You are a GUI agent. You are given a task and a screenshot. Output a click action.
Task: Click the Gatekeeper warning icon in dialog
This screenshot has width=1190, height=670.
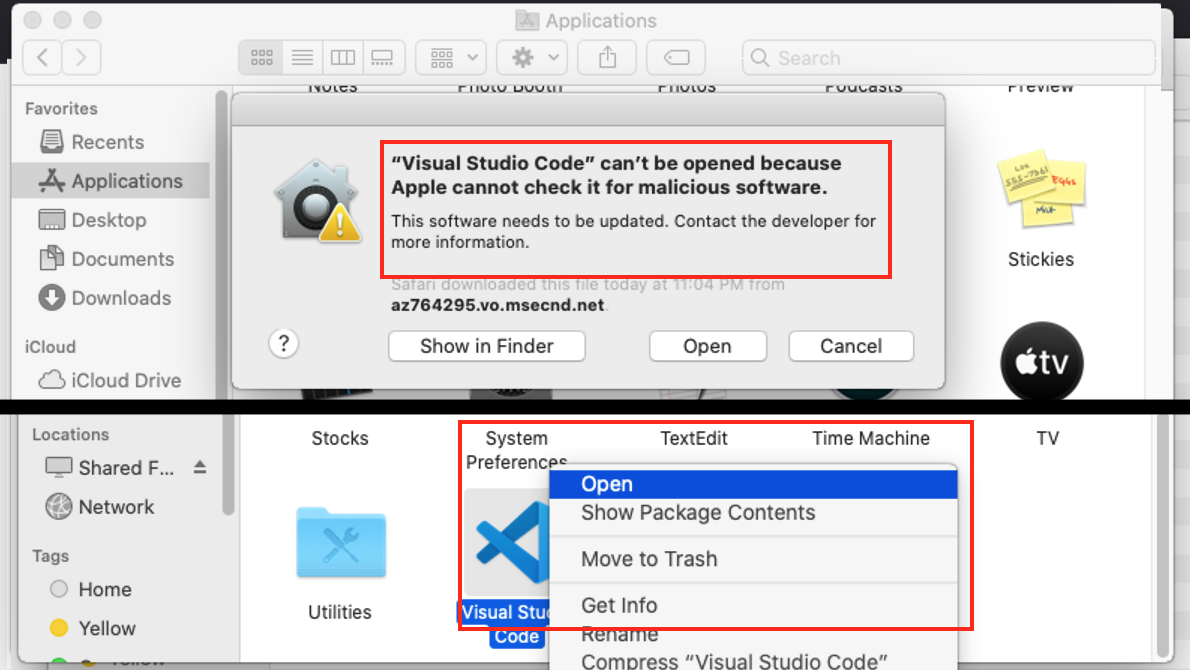pos(318,200)
